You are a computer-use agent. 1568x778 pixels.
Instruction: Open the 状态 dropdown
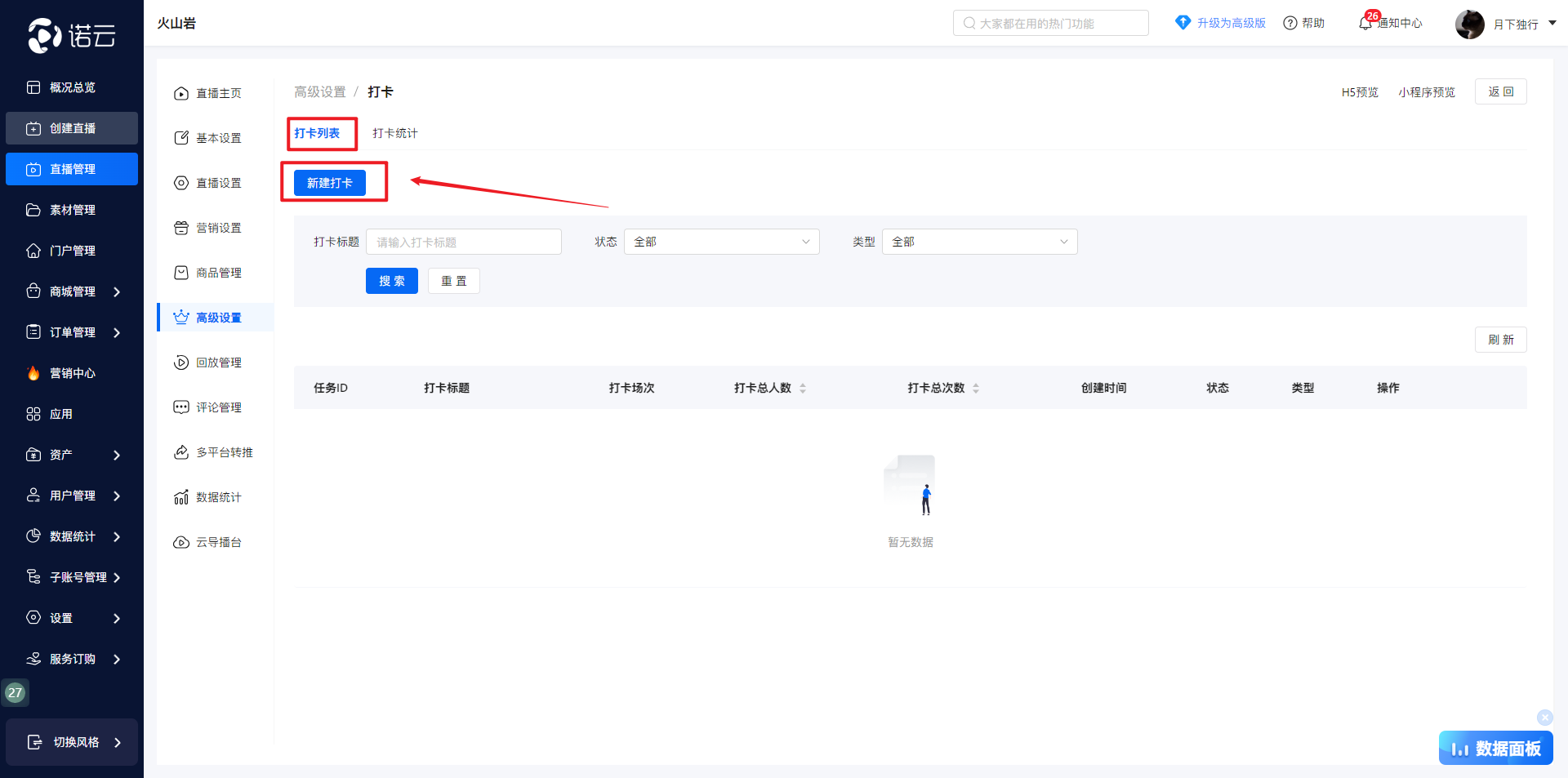[x=721, y=242]
